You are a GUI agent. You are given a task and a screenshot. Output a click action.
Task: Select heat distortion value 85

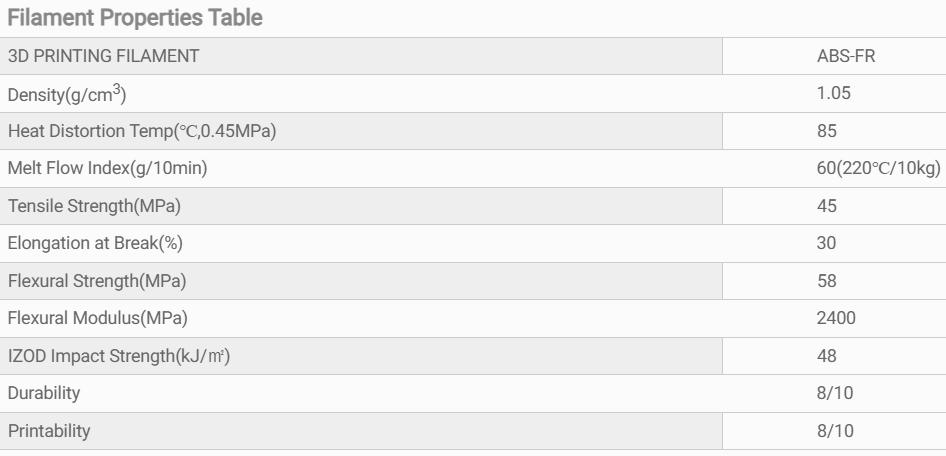pos(826,131)
